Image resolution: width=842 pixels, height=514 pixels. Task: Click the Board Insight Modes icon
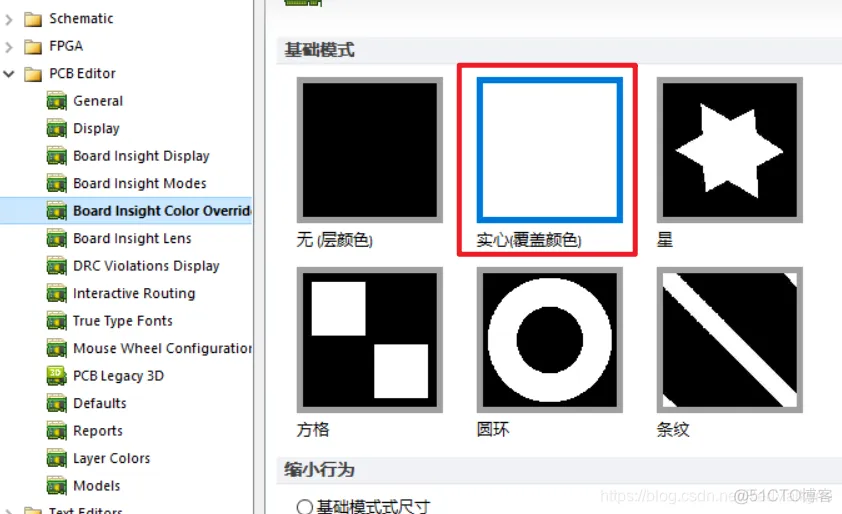pos(57,183)
